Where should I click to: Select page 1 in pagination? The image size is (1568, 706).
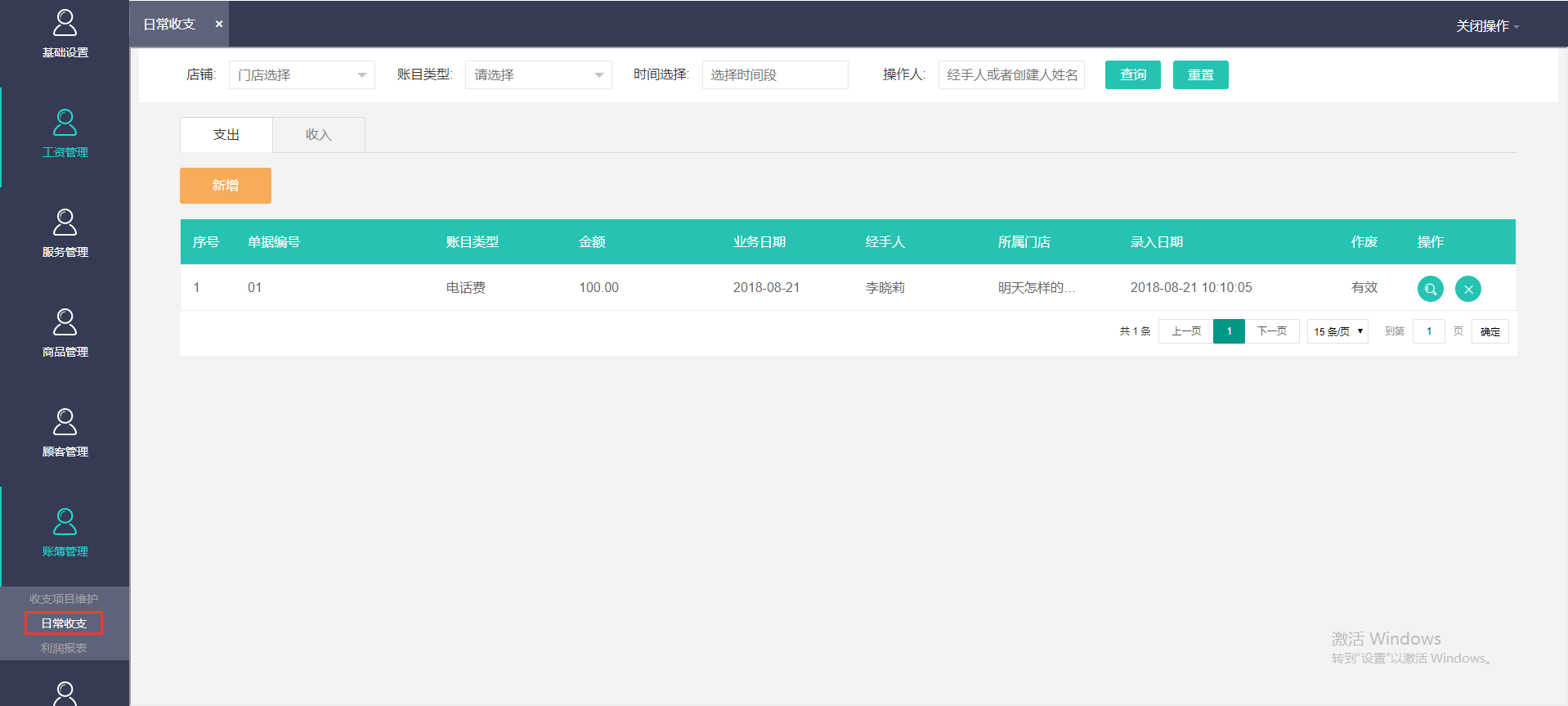[x=1229, y=331]
